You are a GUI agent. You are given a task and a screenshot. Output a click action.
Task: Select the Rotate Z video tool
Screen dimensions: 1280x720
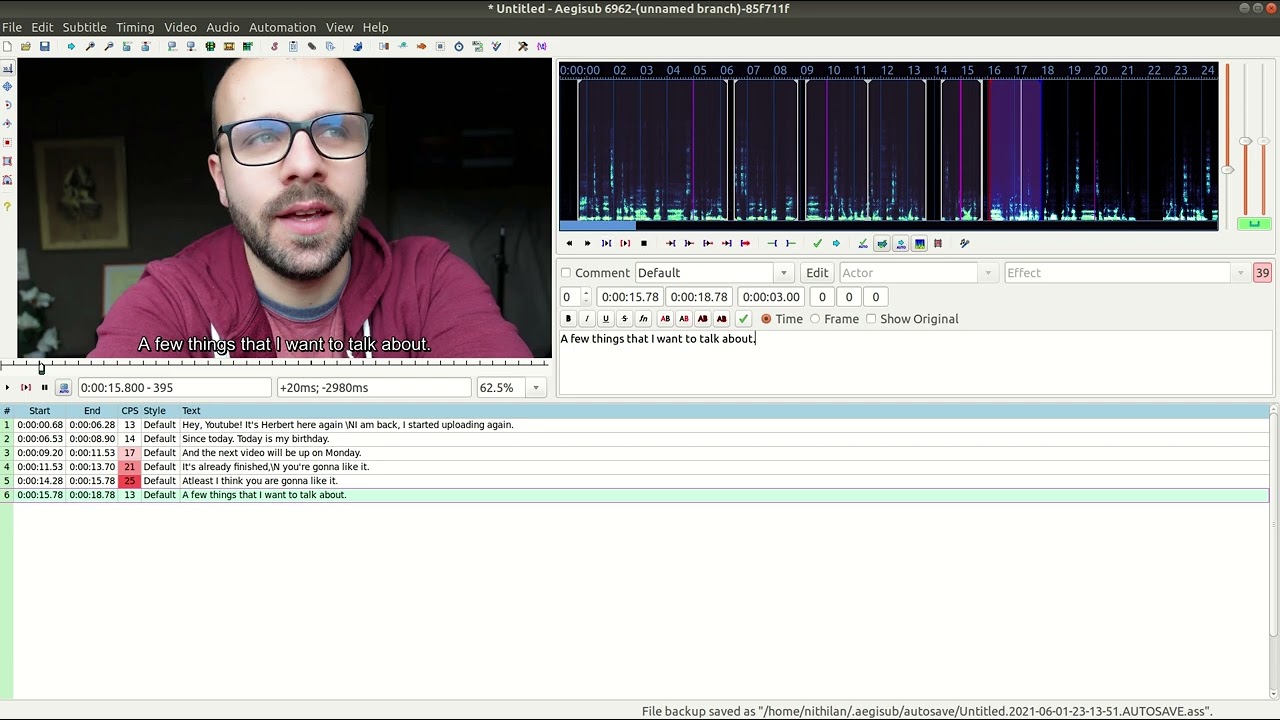7,105
